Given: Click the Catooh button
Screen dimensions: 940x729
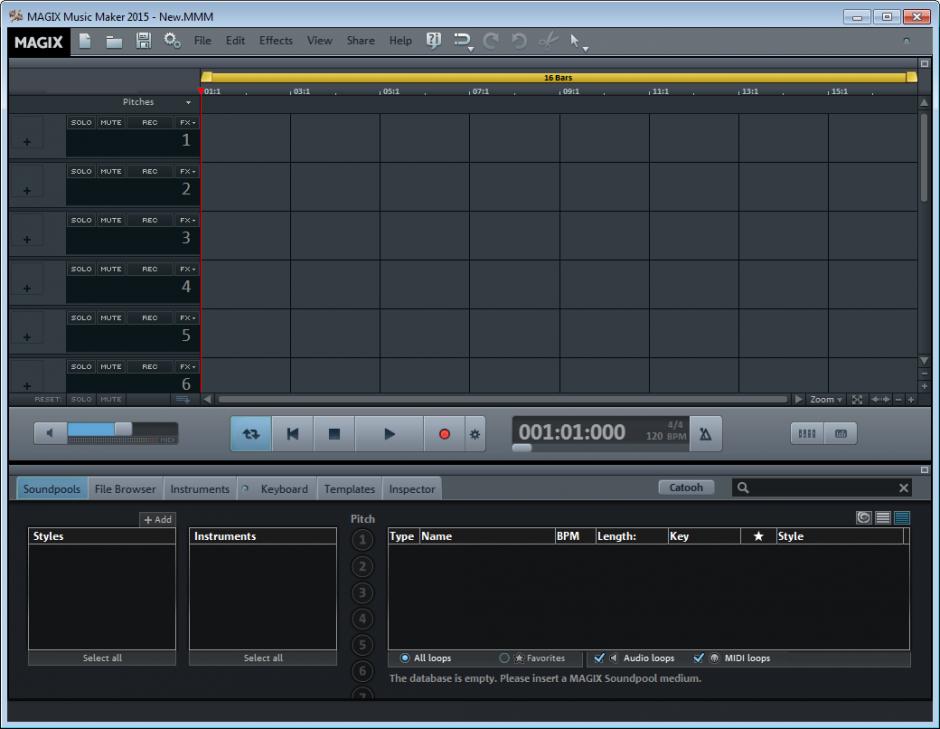Looking at the screenshot, I should [x=686, y=487].
